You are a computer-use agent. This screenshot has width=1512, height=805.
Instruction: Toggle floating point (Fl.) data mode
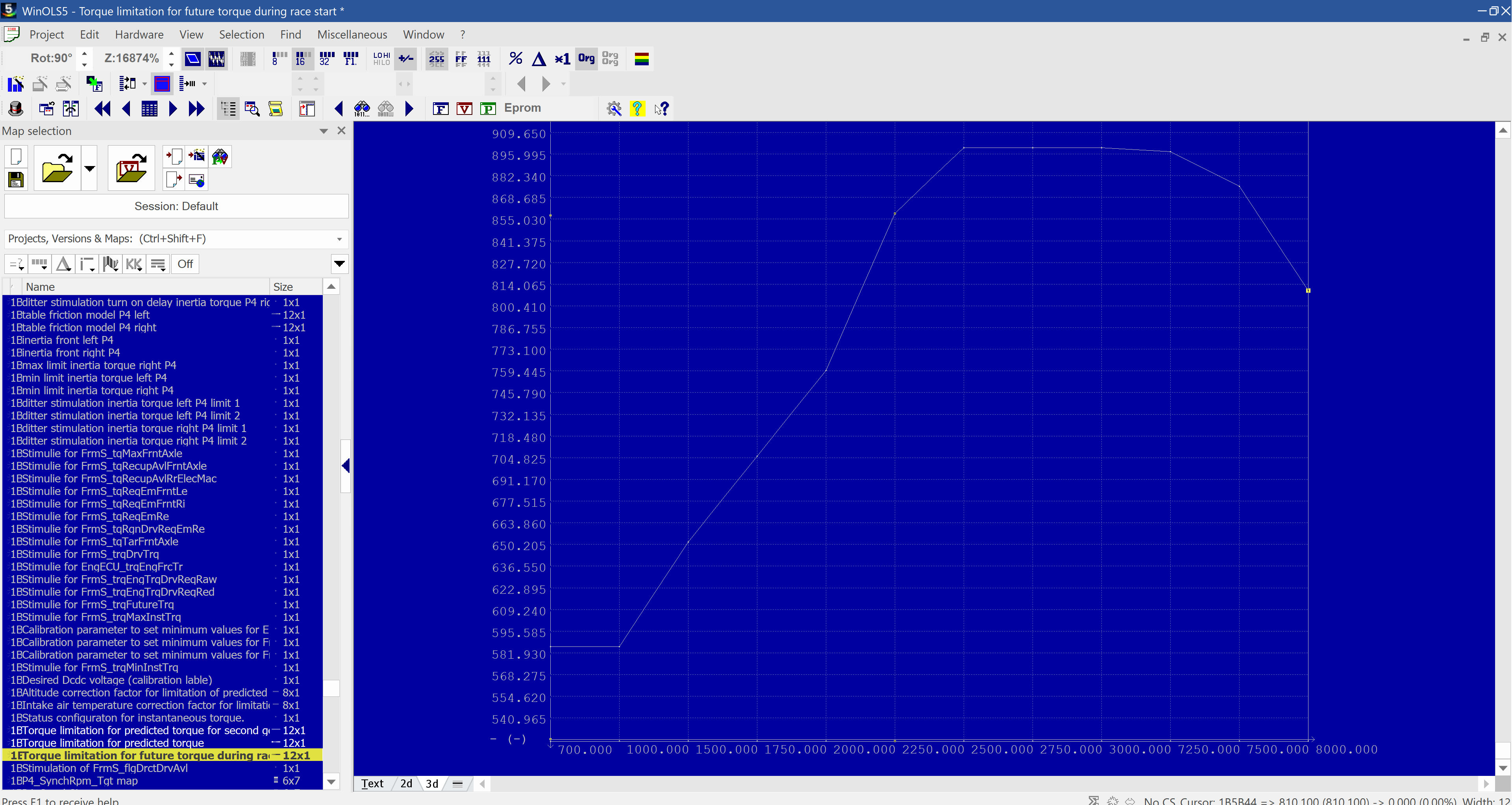point(350,59)
